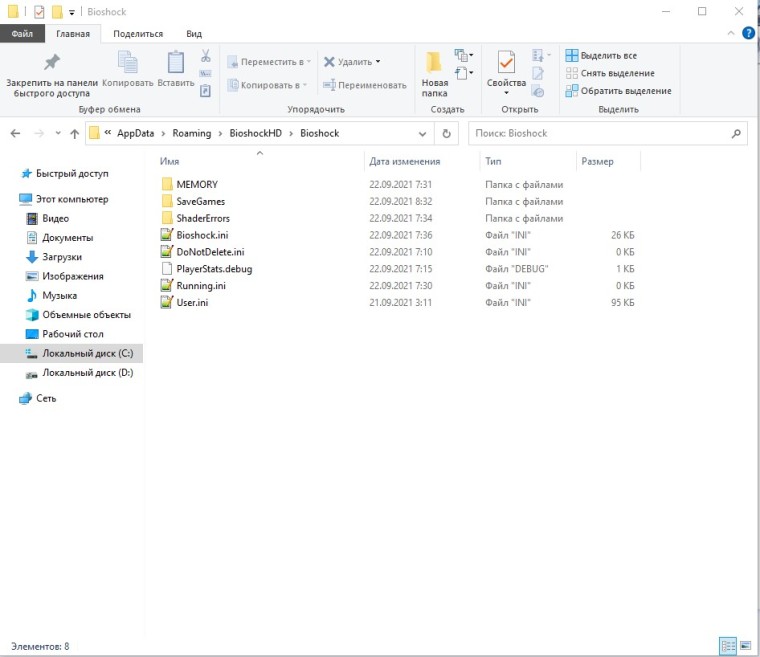Open Этот компьютер in sidebar
This screenshot has height=657, width=760.
(x=72, y=199)
